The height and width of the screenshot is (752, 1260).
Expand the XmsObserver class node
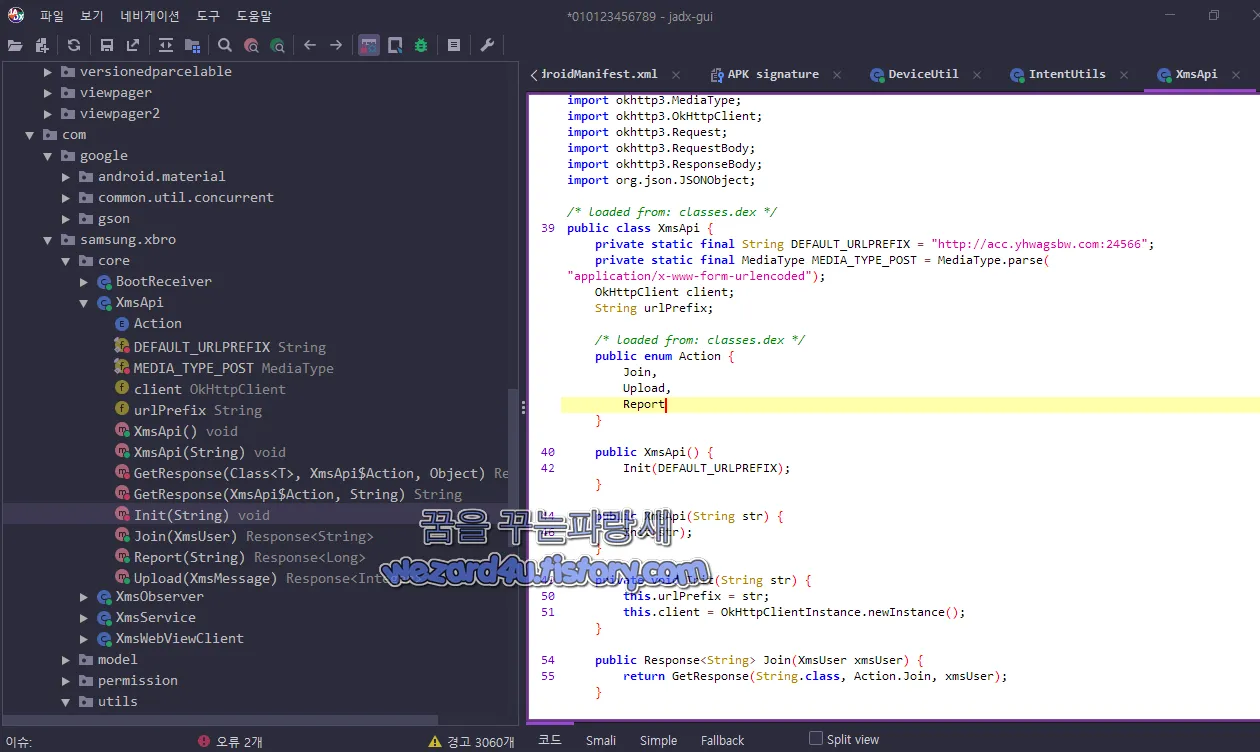(x=84, y=596)
